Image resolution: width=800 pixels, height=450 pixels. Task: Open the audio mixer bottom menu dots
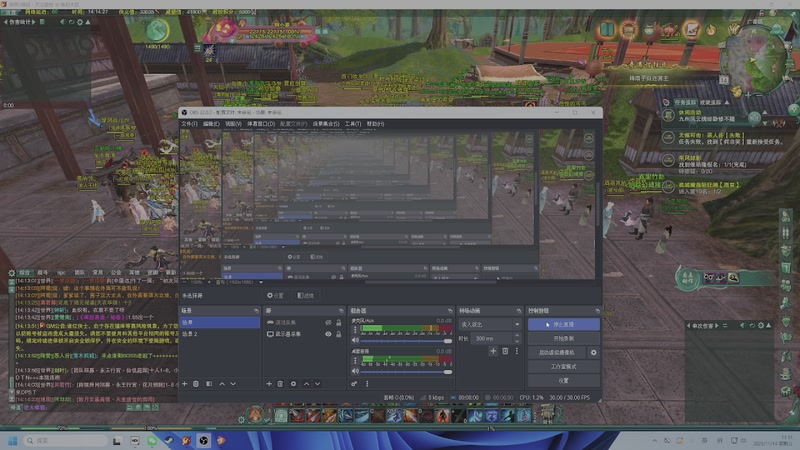click(367, 384)
